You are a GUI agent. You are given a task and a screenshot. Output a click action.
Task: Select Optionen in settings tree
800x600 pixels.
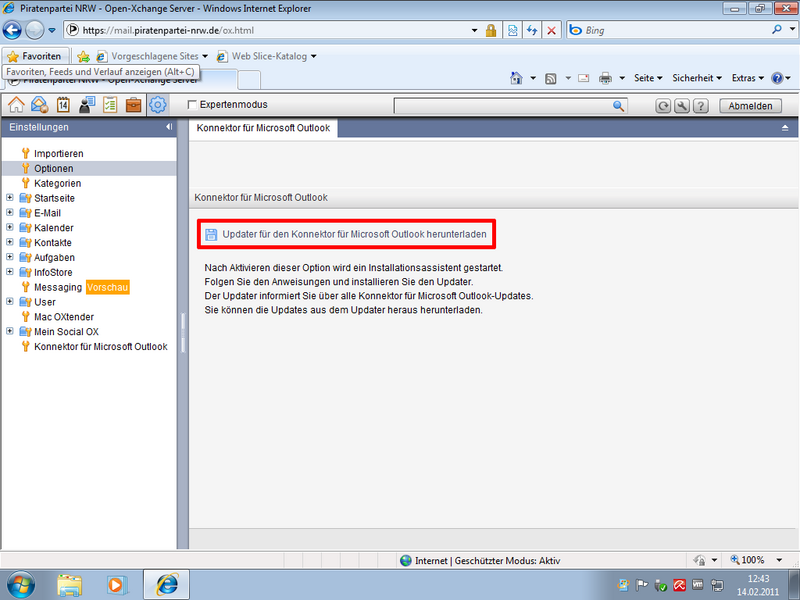54,168
